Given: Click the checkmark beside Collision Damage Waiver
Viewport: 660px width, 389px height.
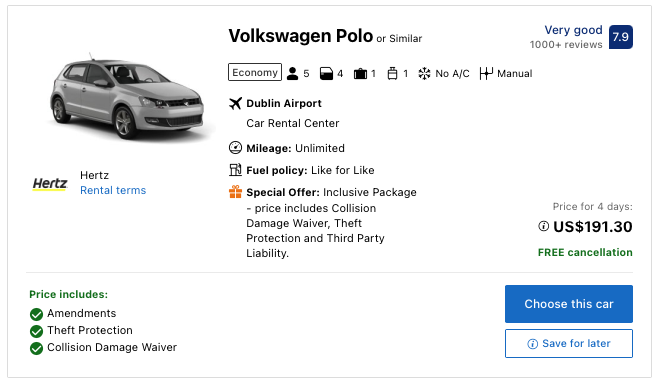Looking at the screenshot, I should (37, 349).
